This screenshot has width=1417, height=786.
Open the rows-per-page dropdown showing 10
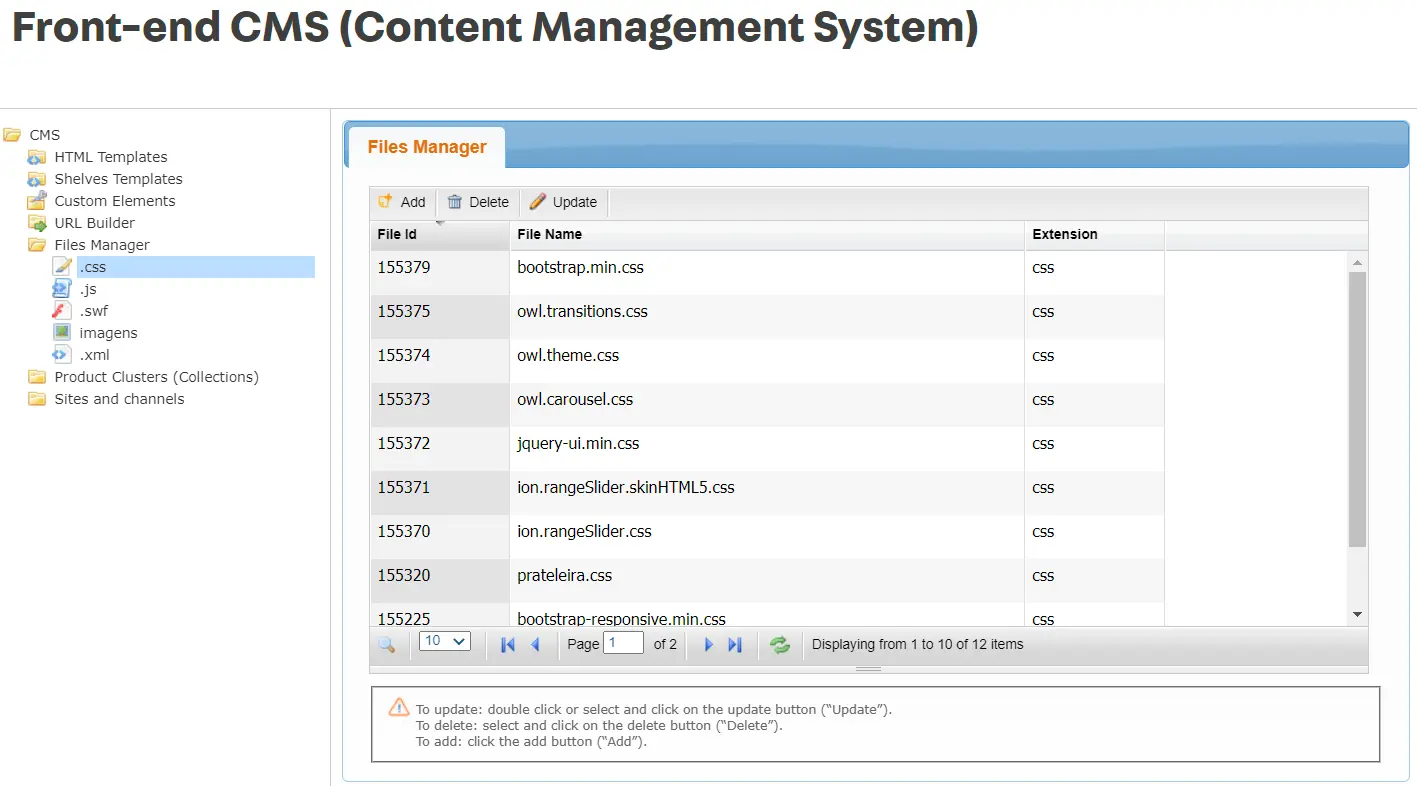click(x=444, y=642)
